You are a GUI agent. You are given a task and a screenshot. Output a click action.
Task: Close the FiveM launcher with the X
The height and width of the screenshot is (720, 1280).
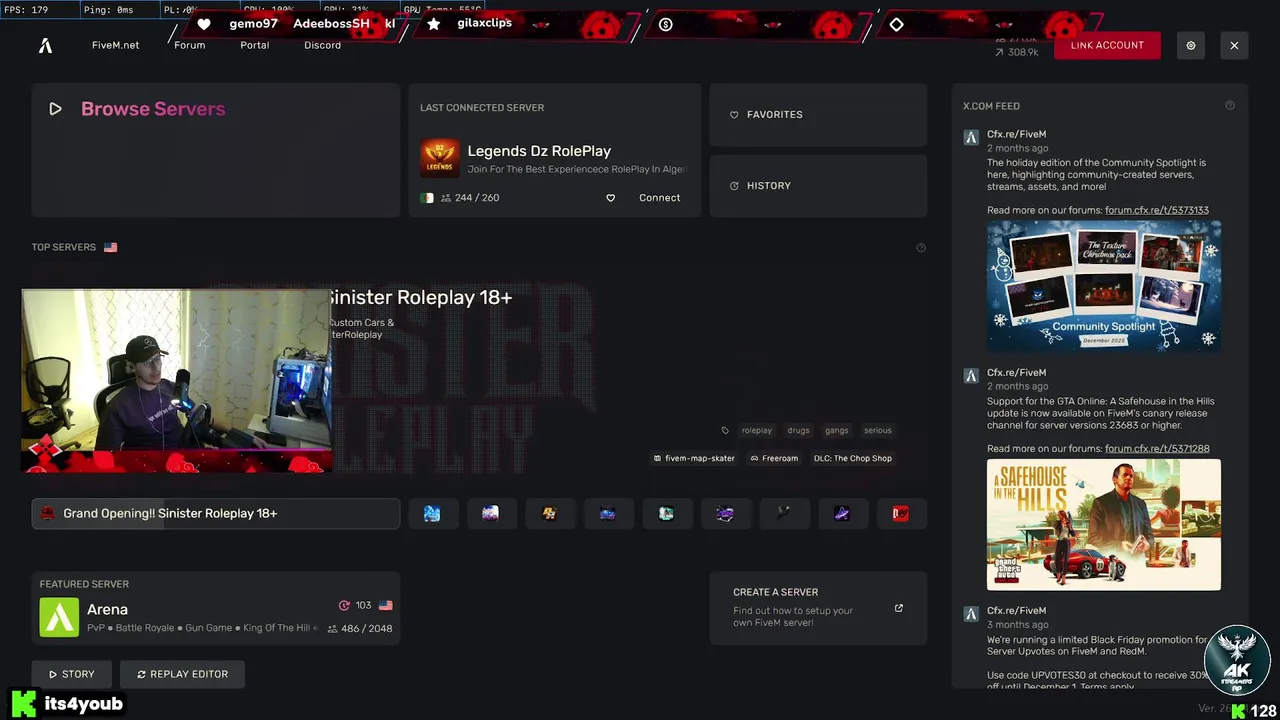(1234, 45)
